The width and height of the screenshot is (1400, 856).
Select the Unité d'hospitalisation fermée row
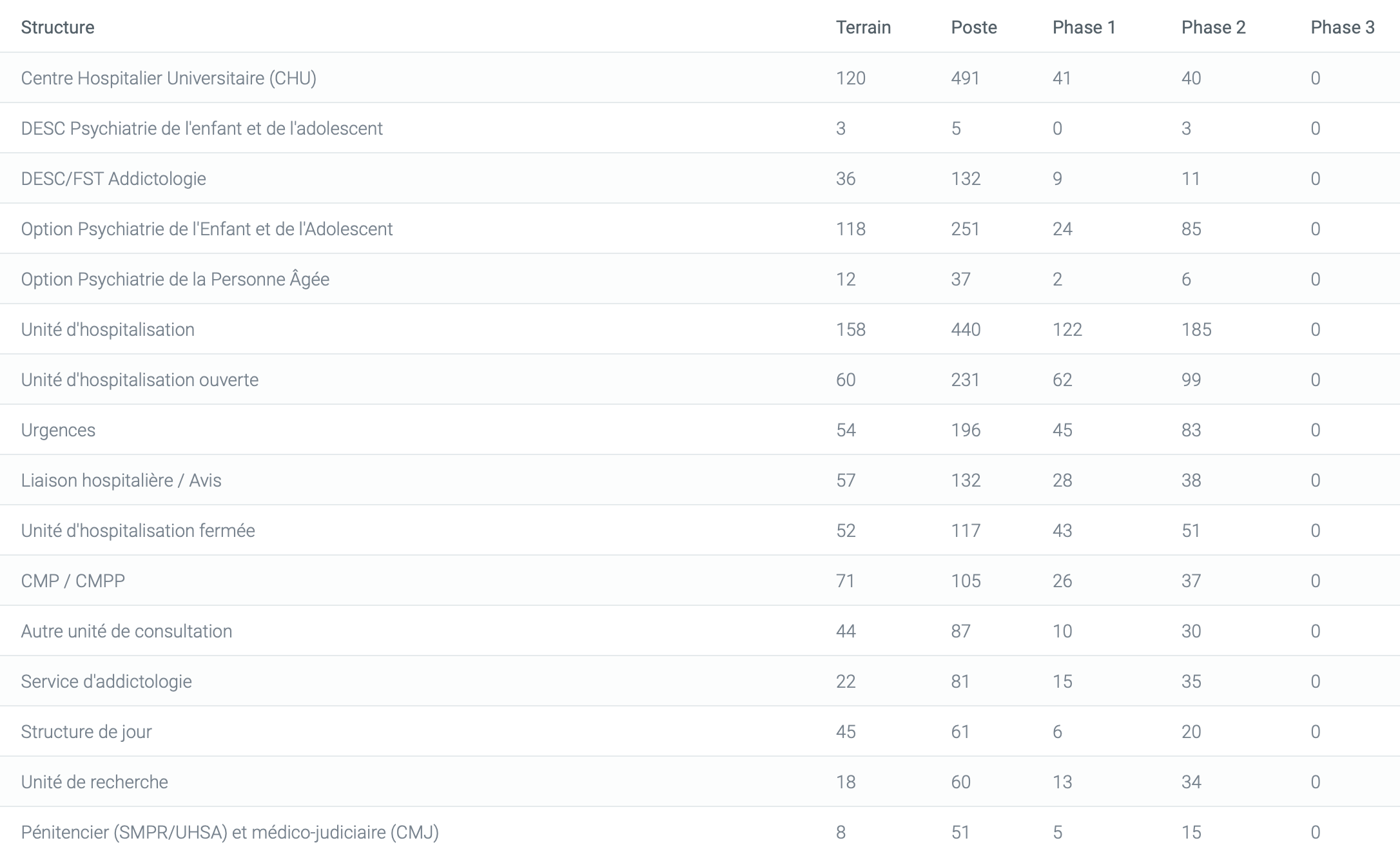pos(138,530)
